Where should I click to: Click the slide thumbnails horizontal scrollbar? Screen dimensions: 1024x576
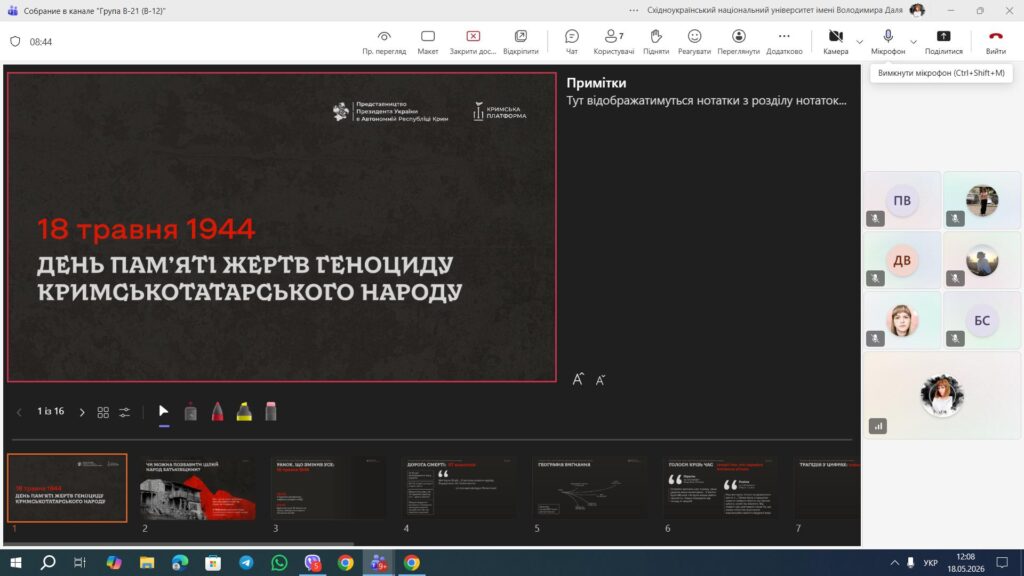pyautogui.click(x=180, y=543)
